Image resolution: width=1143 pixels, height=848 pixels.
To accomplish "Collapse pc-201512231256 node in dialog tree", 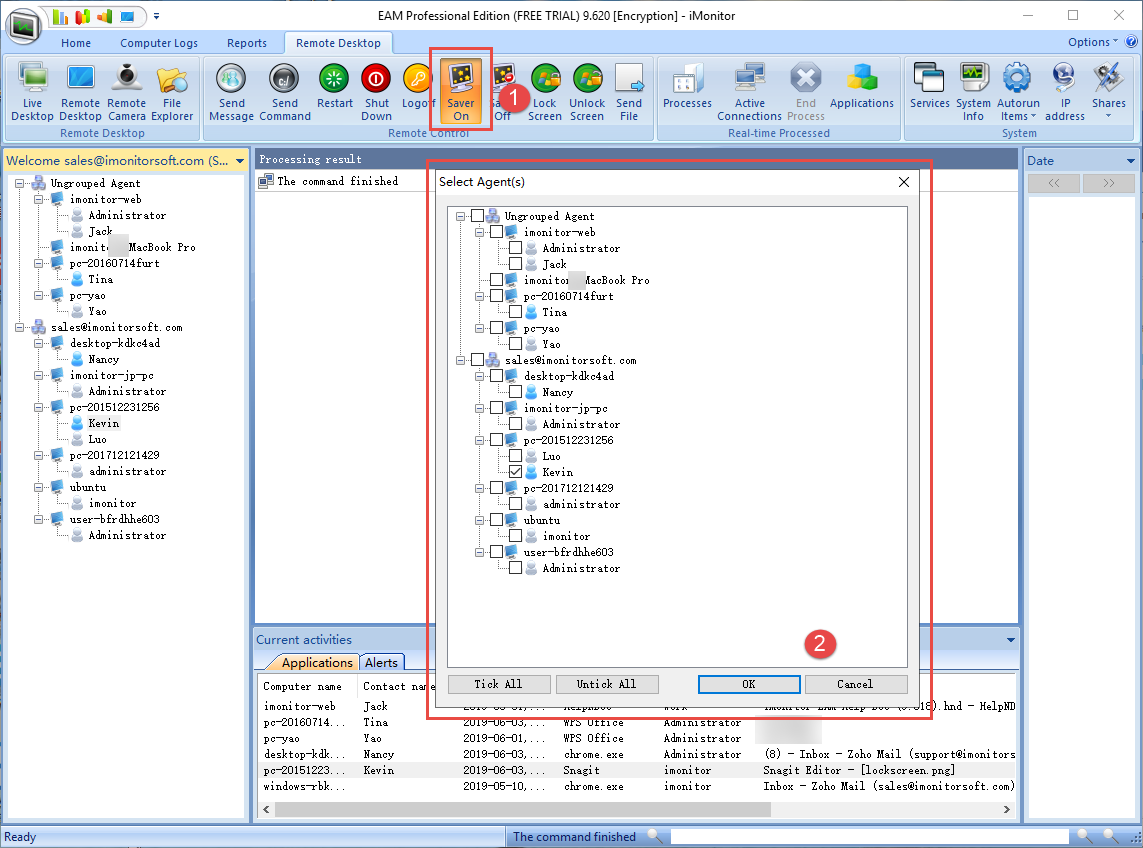I will [x=480, y=440].
